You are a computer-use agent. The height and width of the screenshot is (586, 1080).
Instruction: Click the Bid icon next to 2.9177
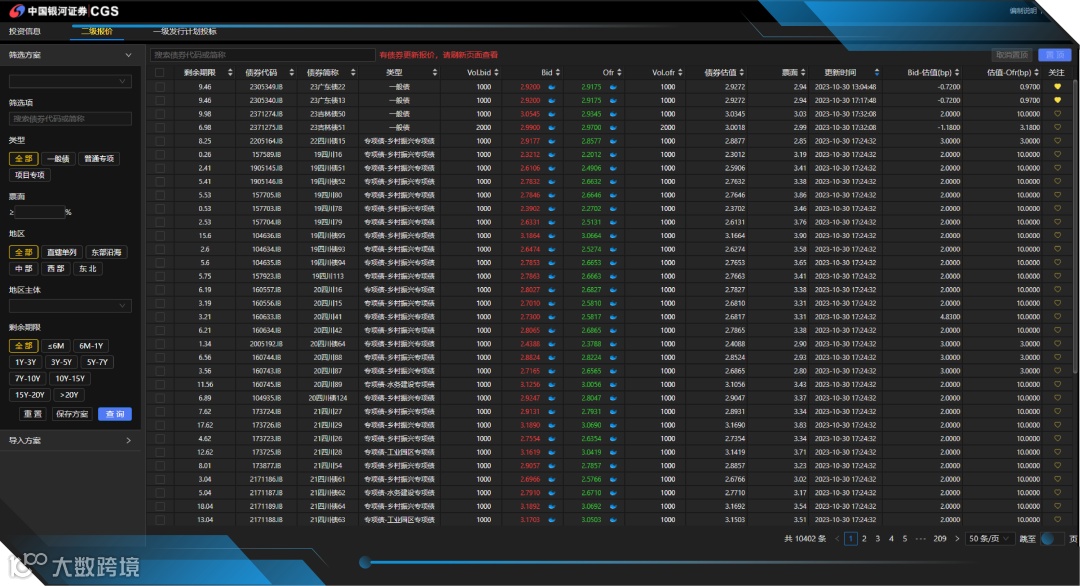click(552, 141)
